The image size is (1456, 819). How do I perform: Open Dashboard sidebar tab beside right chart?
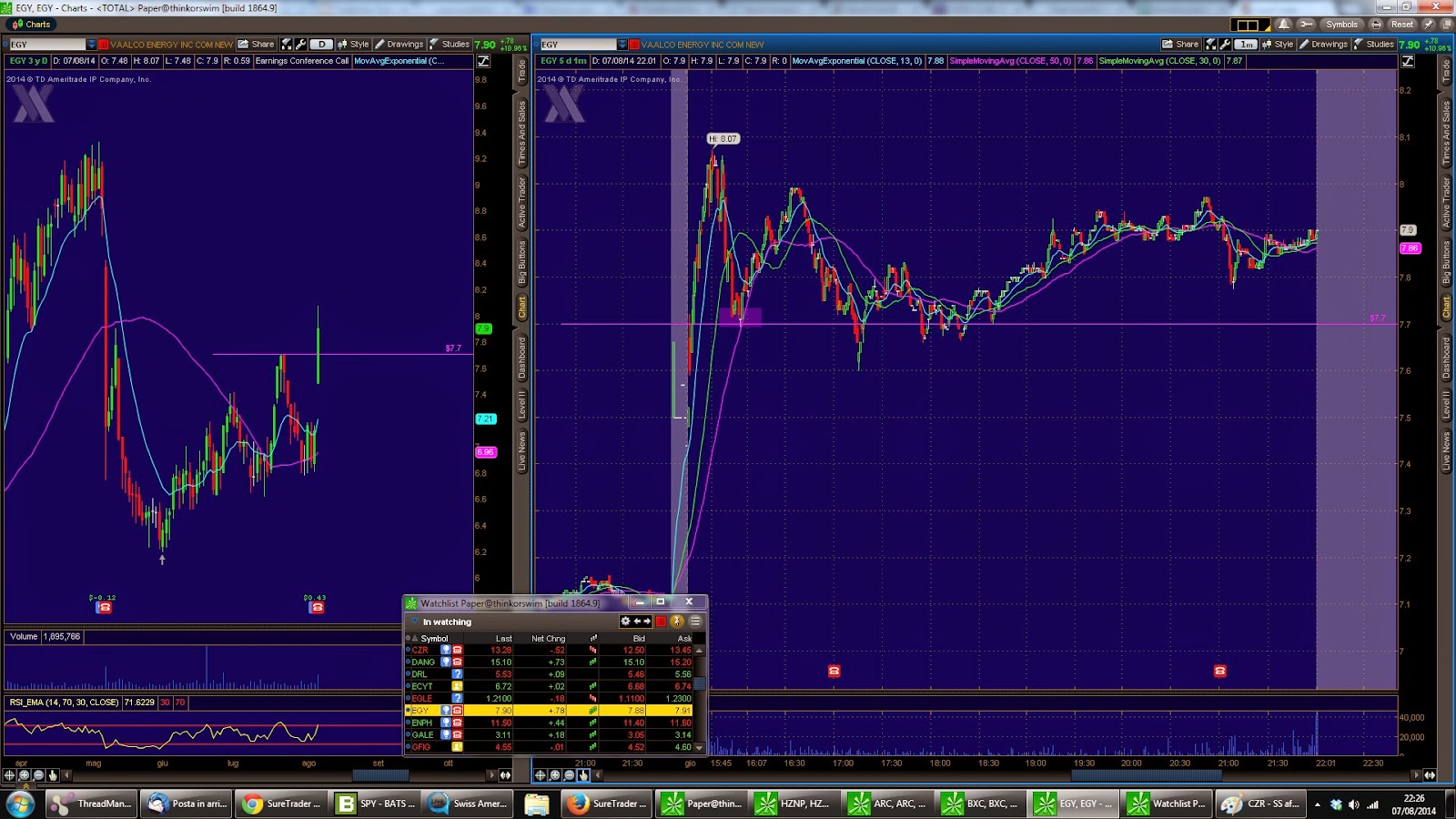(1446, 358)
